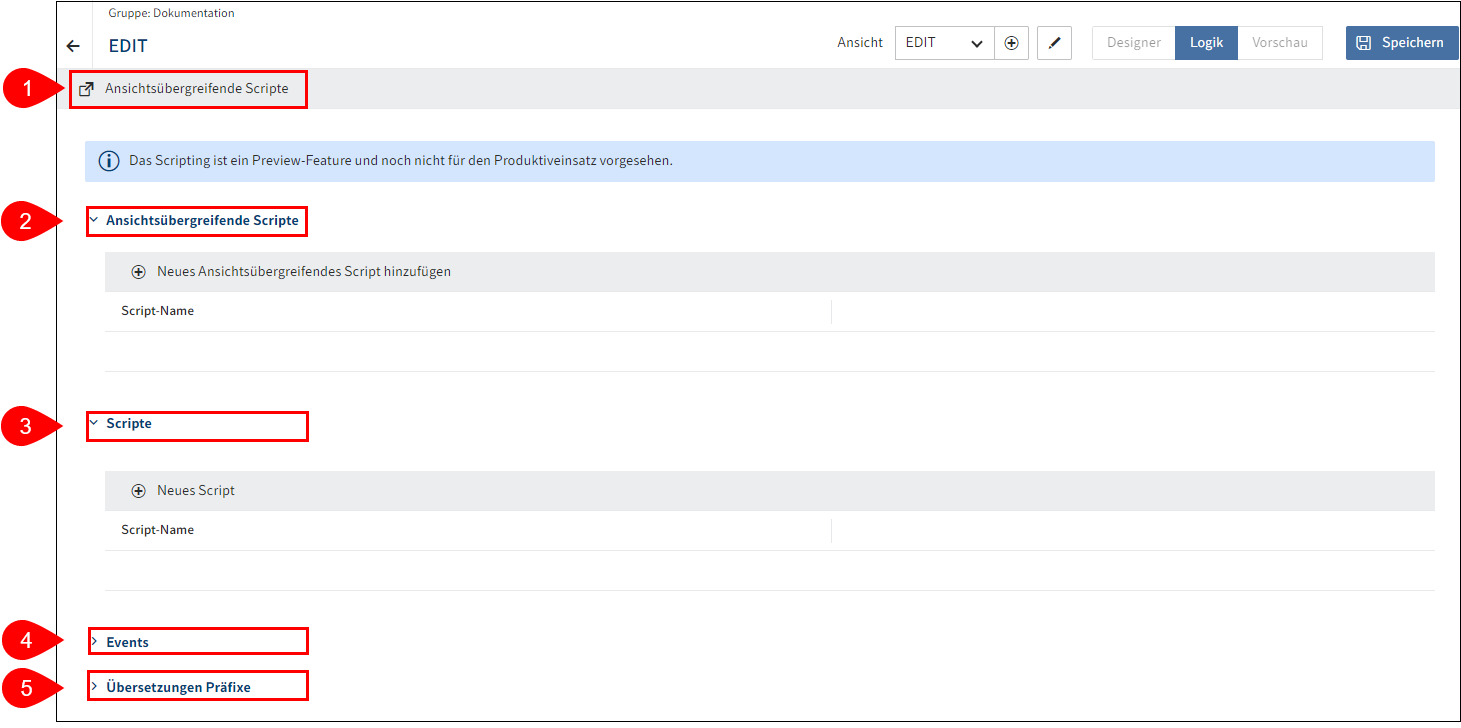Click Script-Name header under Ansichtsübergreifende Scripte

(158, 311)
